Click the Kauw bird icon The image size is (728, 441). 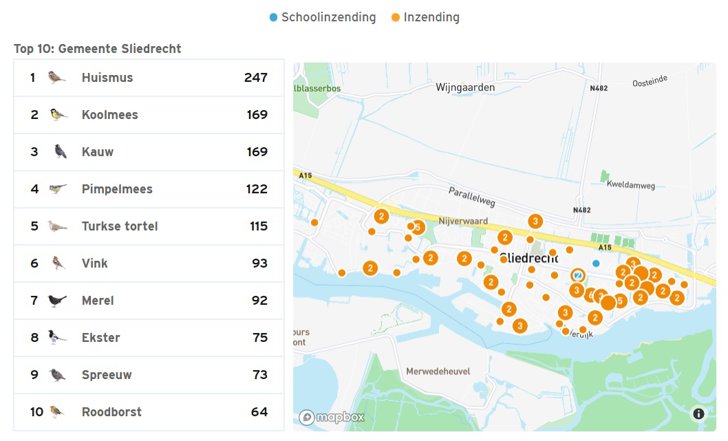[60, 151]
